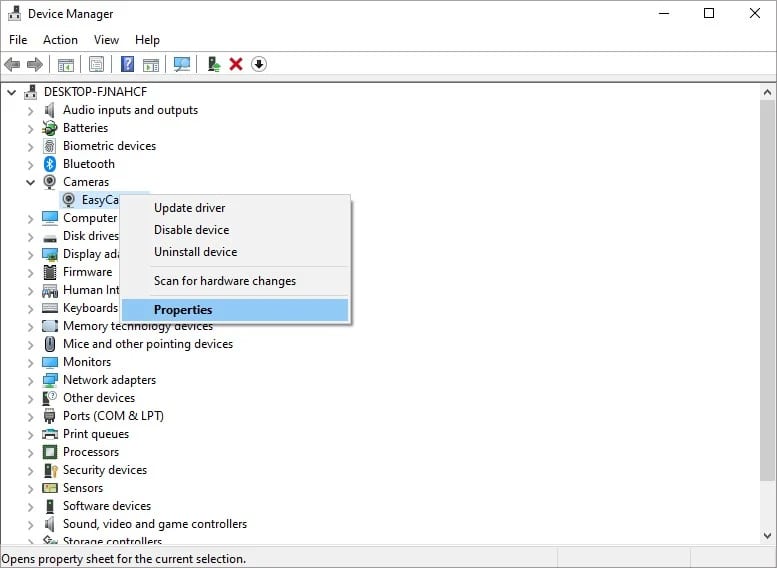
Task: Expand the Other devices category
Action: point(31,398)
